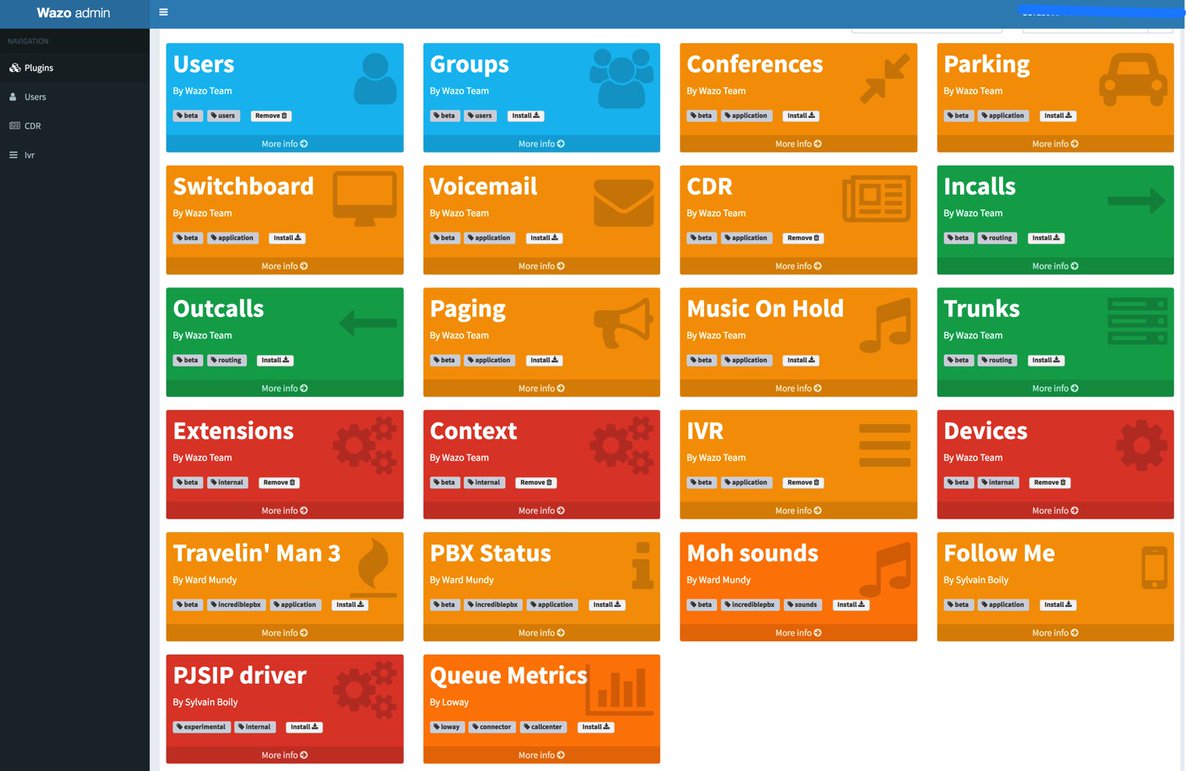Click the info icon on PBX Status card
This screenshot has width=1200, height=771.
click(643, 567)
